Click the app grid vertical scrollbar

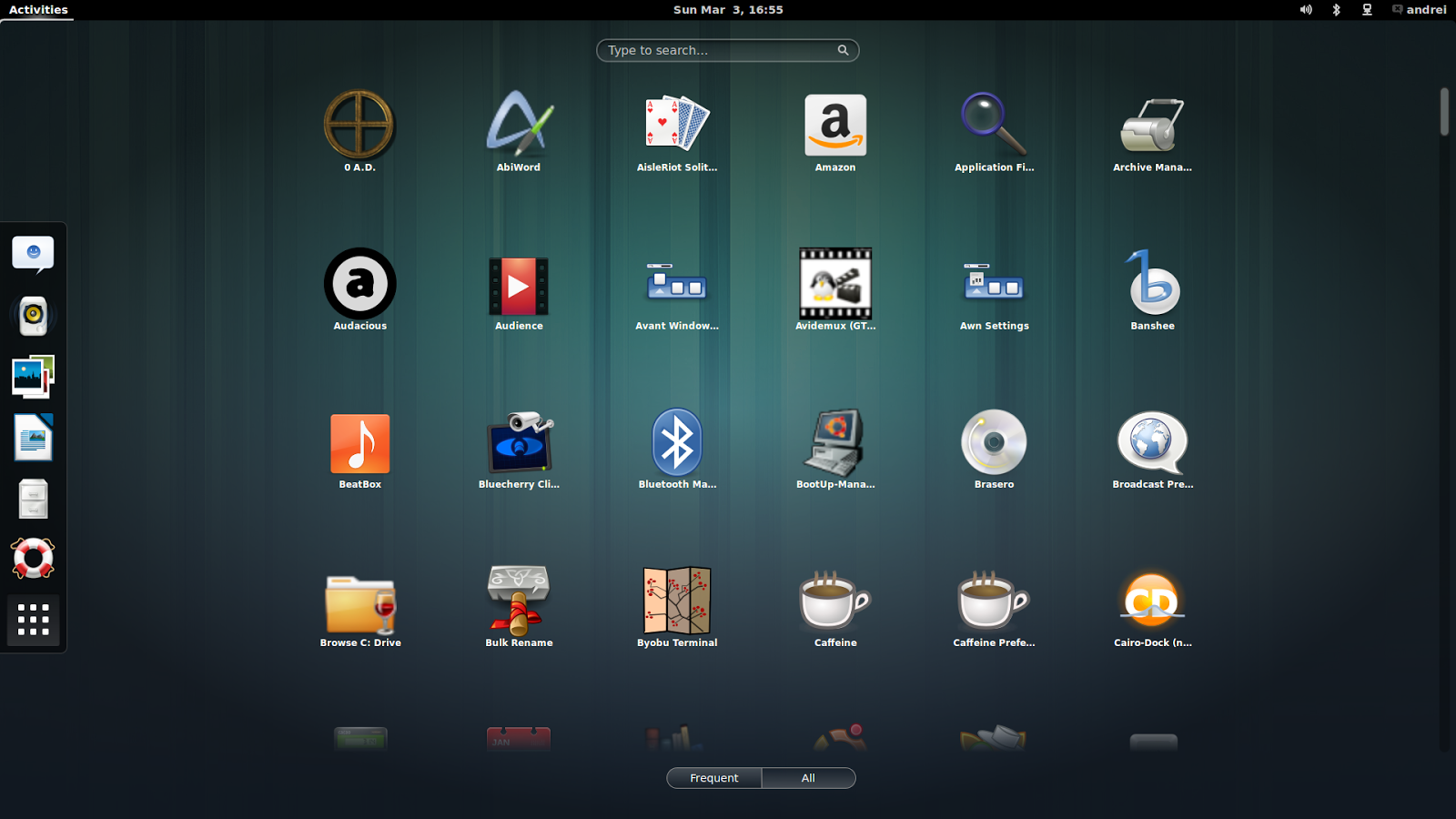[1444, 111]
